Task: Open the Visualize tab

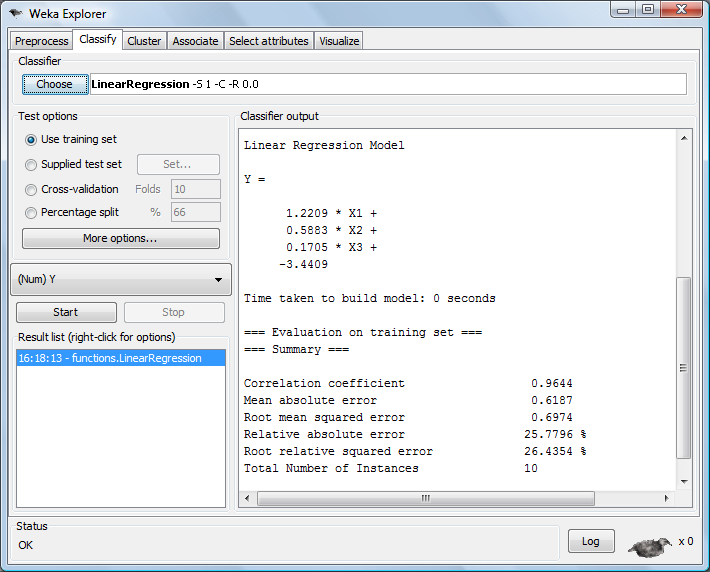Action: click(x=339, y=41)
